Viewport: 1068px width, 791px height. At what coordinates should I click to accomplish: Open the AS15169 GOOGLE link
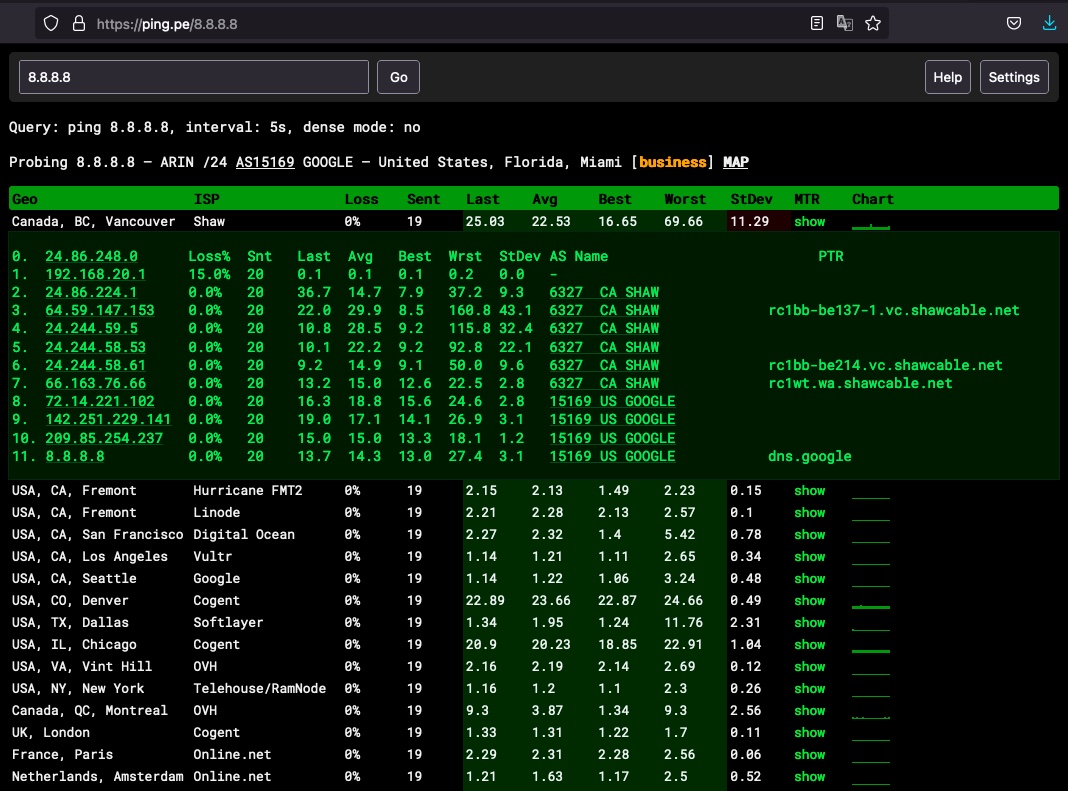264,162
